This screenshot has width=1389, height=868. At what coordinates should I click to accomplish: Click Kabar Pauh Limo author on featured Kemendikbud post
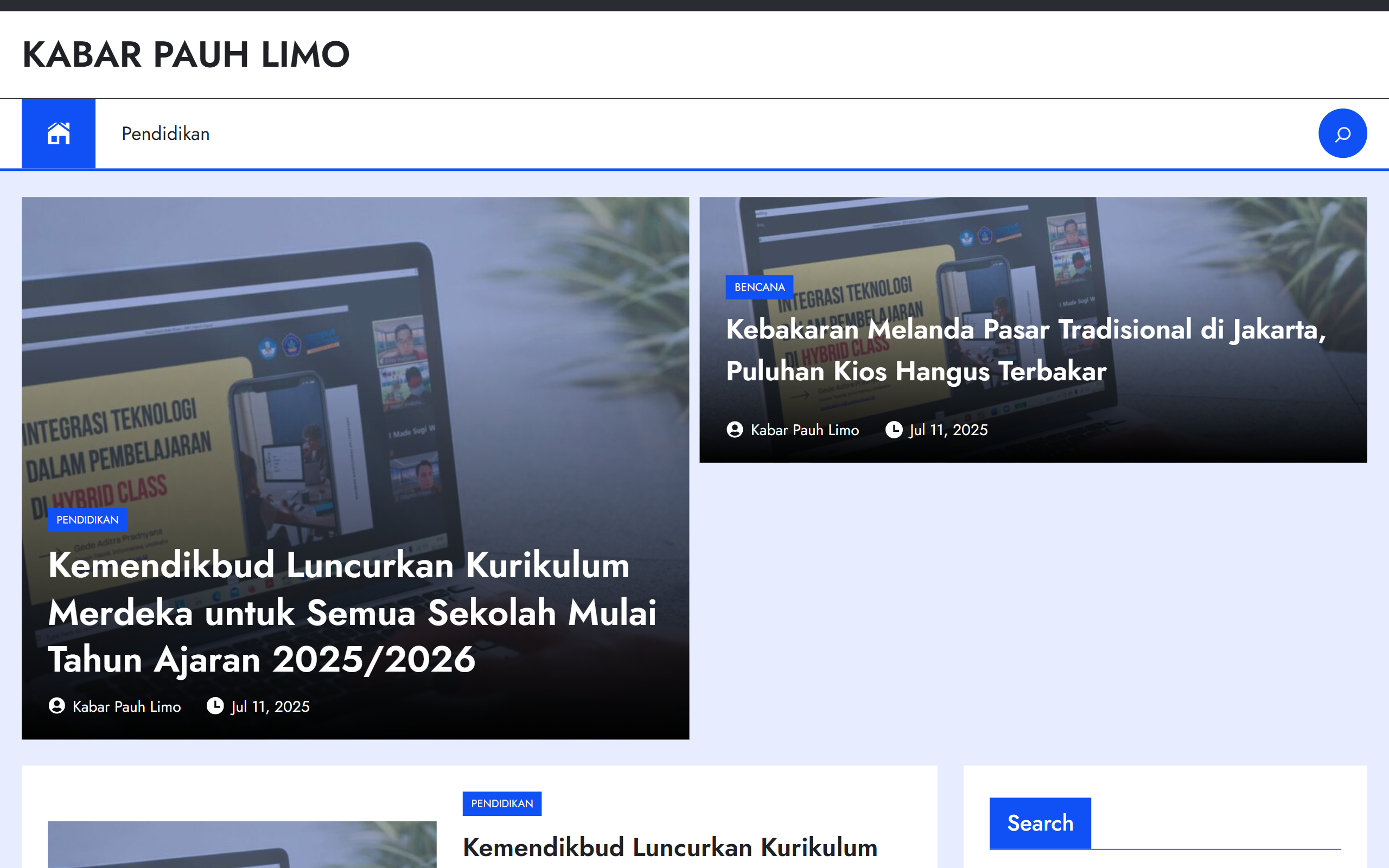[x=126, y=706]
